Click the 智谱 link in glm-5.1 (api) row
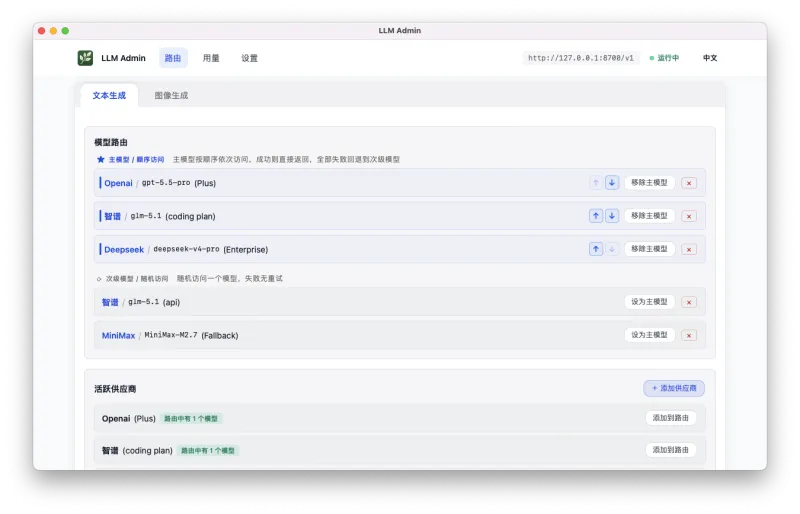Image resolution: width=800 pixels, height=514 pixels. pos(110,302)
